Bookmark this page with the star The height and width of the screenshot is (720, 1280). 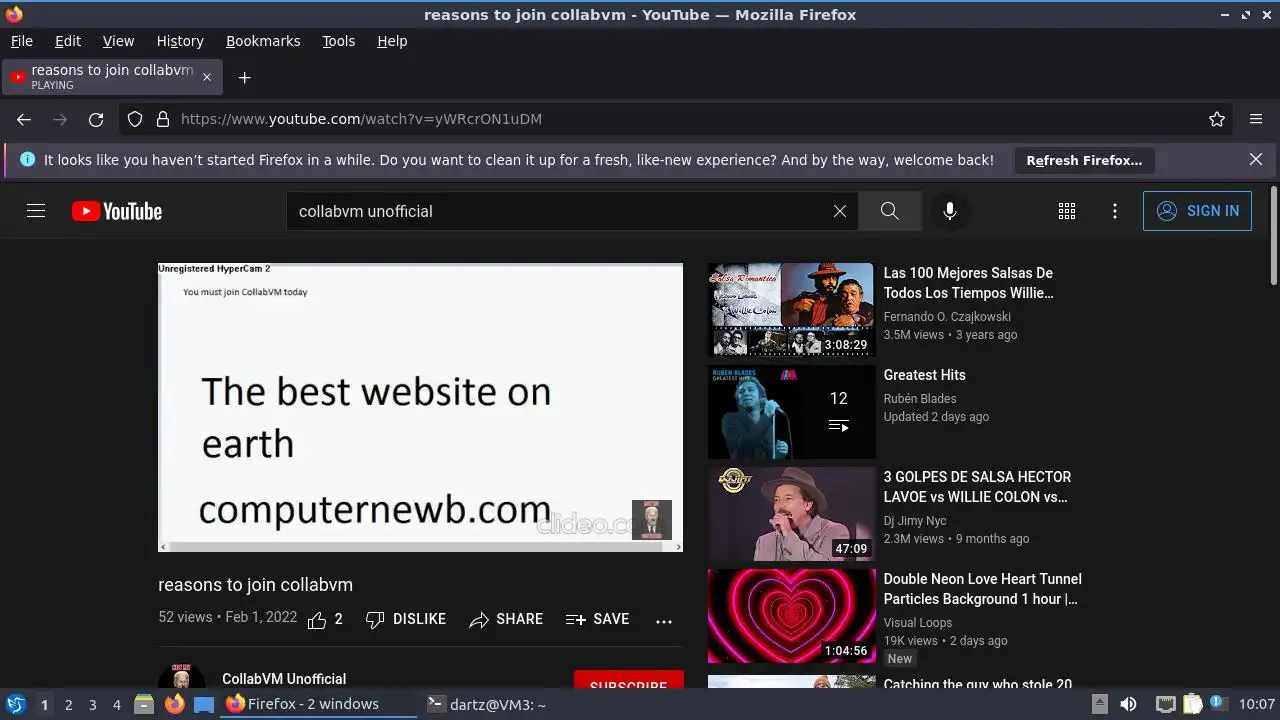click(x=1217, y=119)
